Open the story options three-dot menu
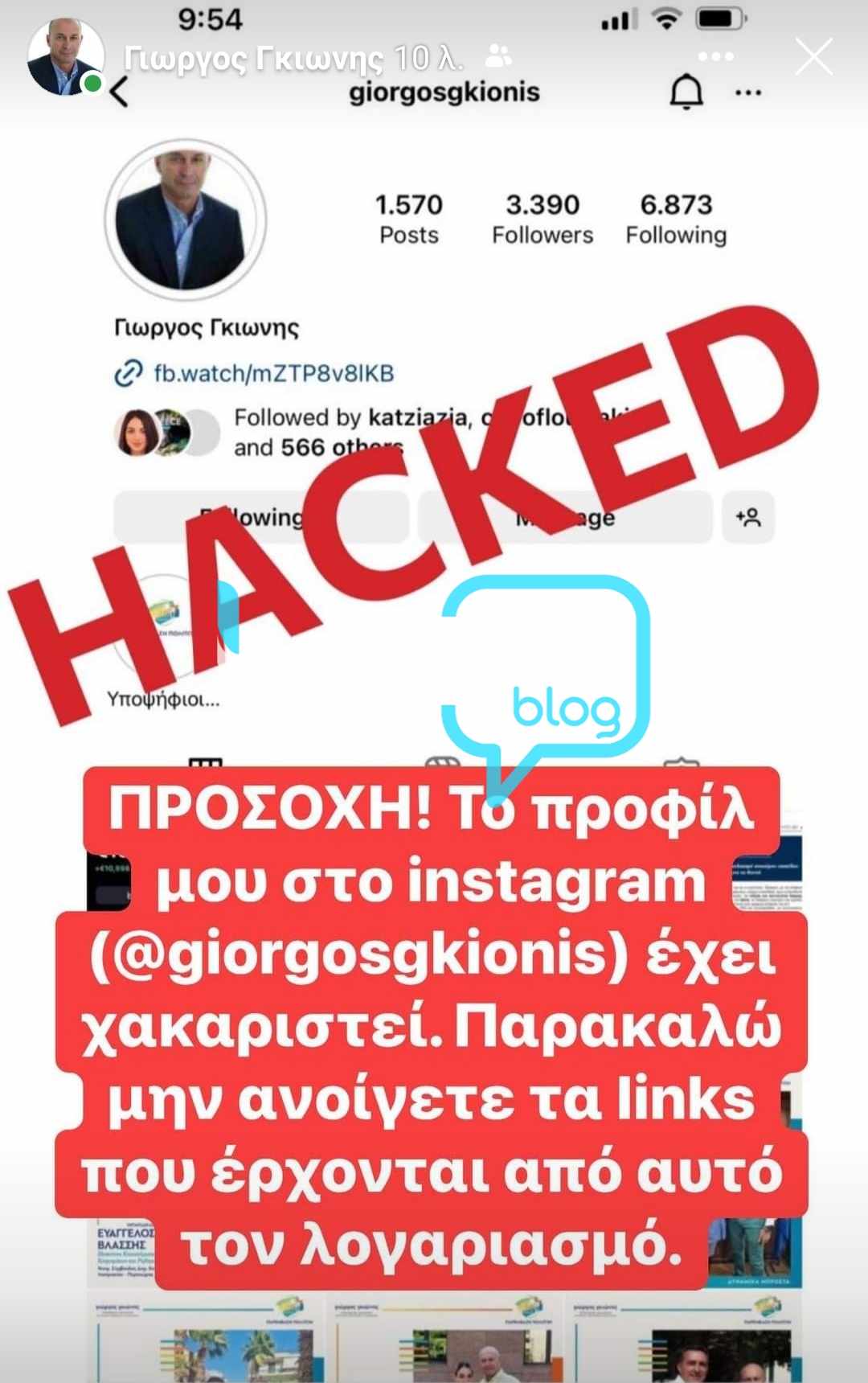The width and height of the screenshot is (868, 1383). (x=716, y=57)
